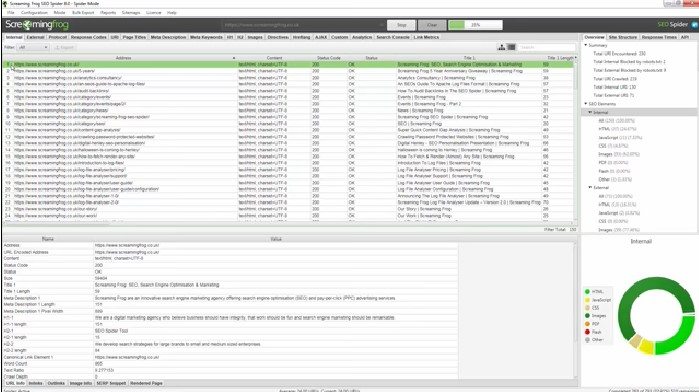Image resolution: width=699 pixels, height=392 pixels.
Task: Click the Clear button
Action: (x=432, y=25)
